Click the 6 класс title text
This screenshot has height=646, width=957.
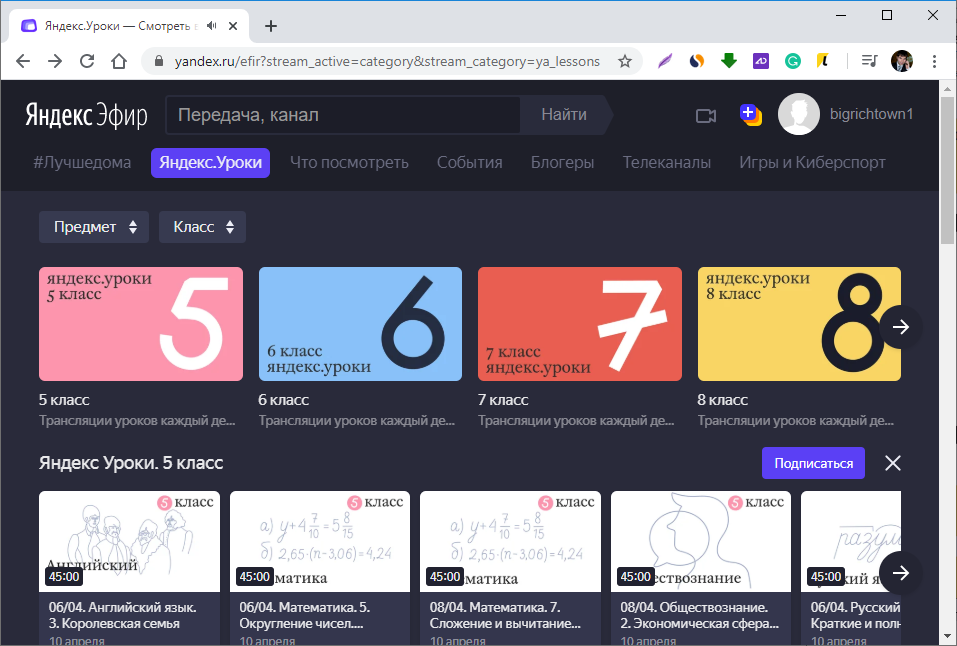[x=283, y=400]
